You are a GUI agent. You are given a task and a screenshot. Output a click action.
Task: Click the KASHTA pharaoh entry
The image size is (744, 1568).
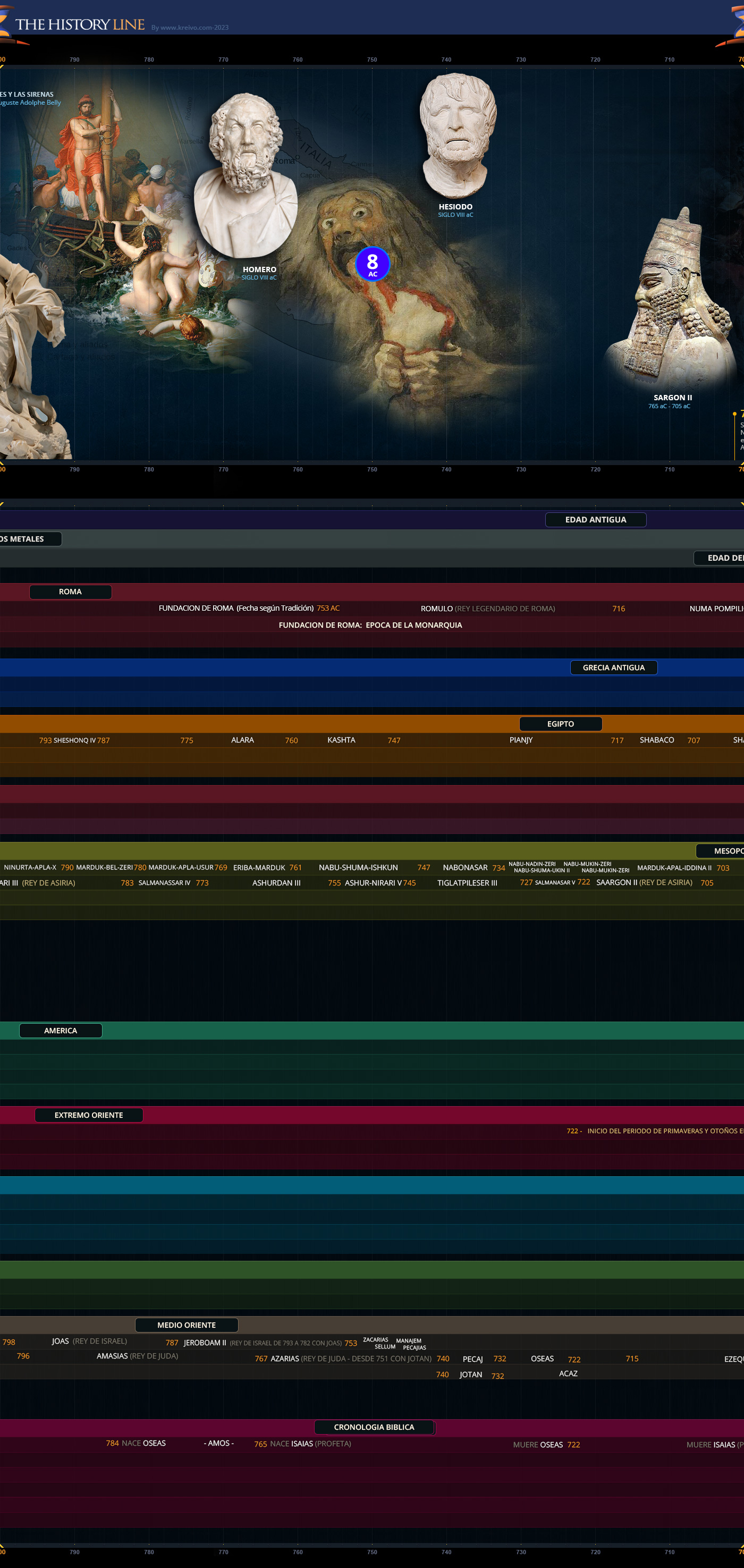341,740
